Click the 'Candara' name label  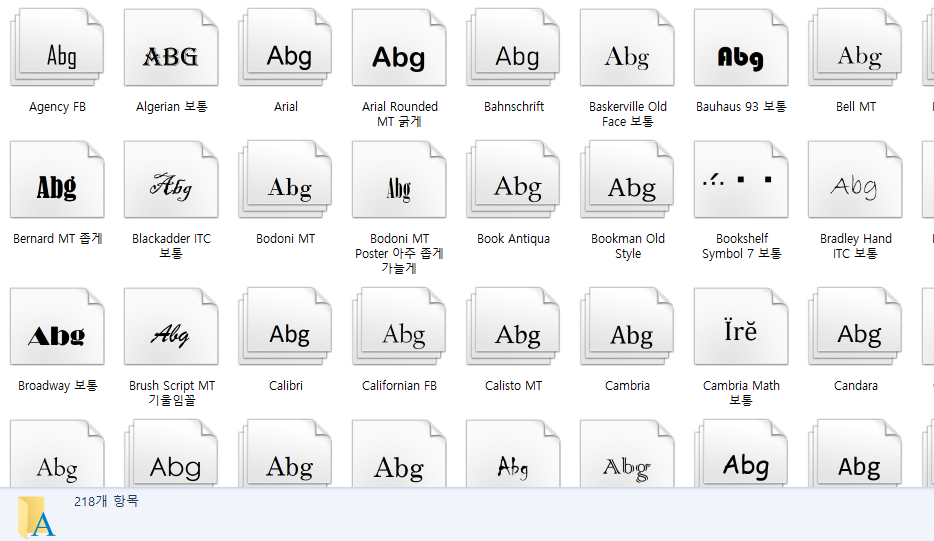coord(856,385)
